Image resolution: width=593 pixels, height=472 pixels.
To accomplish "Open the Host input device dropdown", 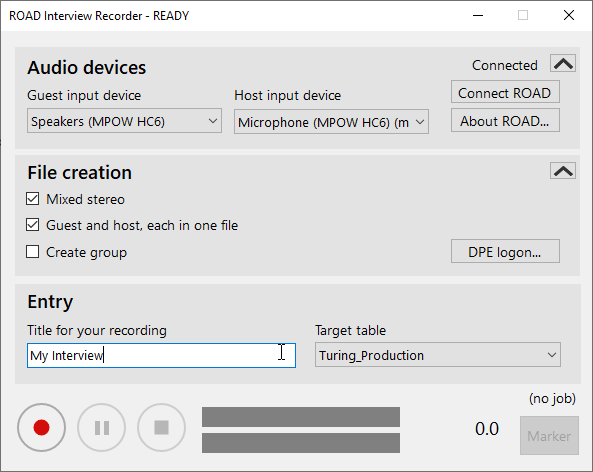I will click(331, 122).
